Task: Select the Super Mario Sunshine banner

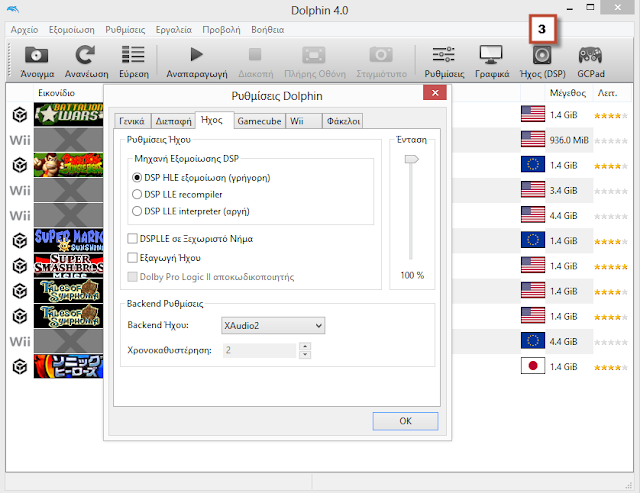Action: pyautogui.click(x=68, y=240)
